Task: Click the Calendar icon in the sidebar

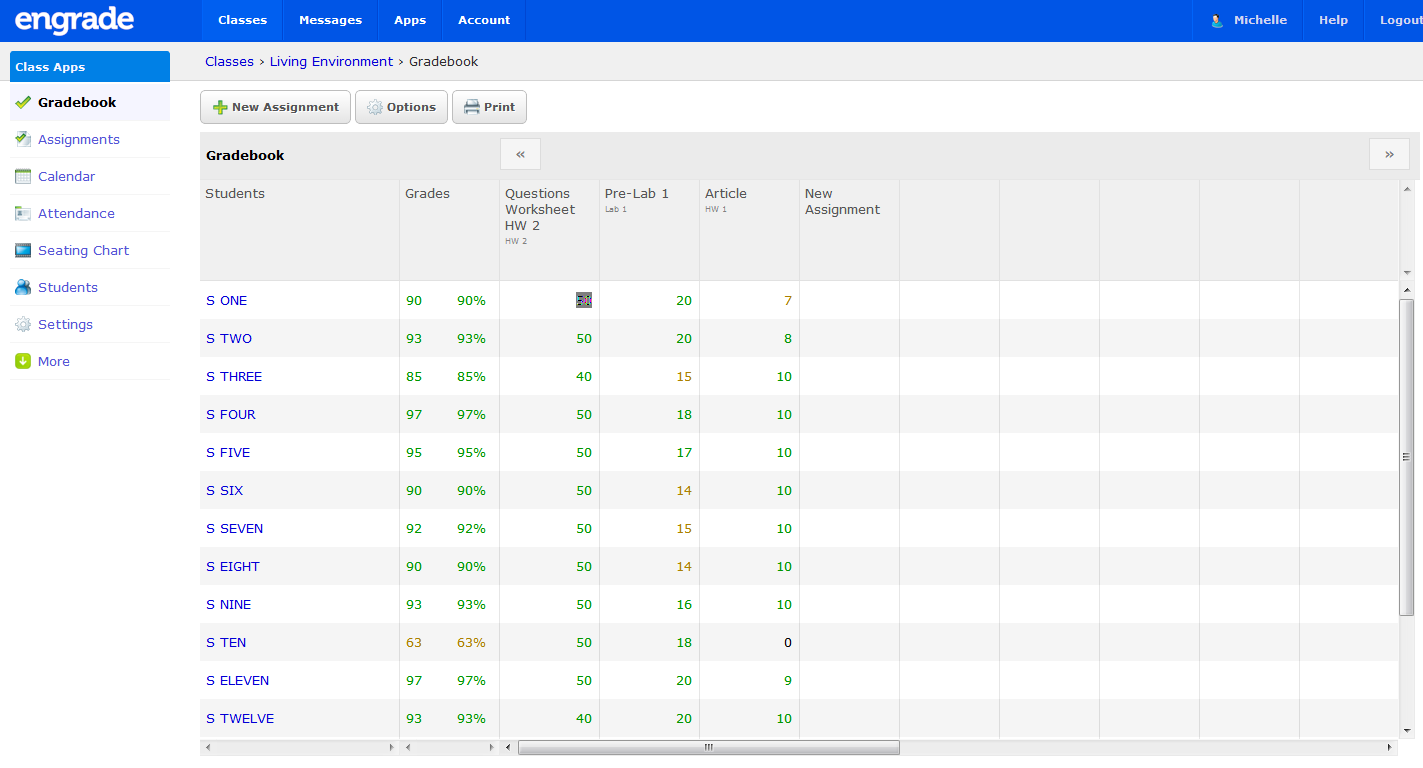Action: pos(23,176)
